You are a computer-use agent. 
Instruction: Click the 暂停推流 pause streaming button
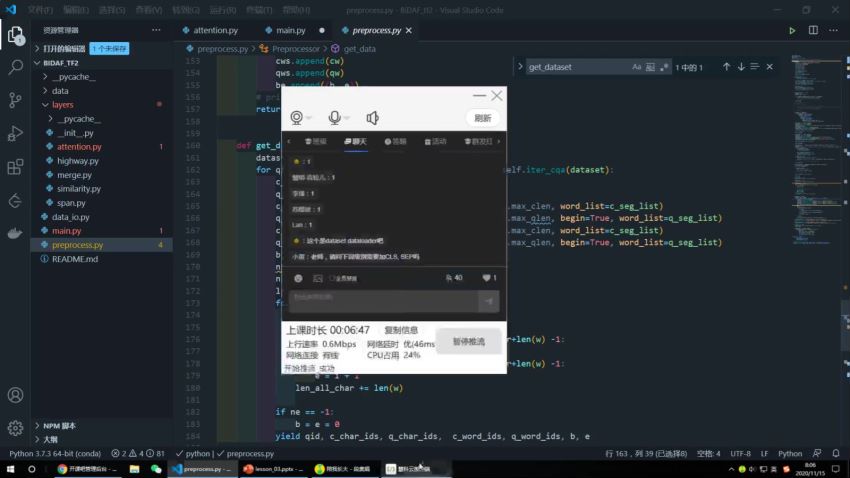467,342
